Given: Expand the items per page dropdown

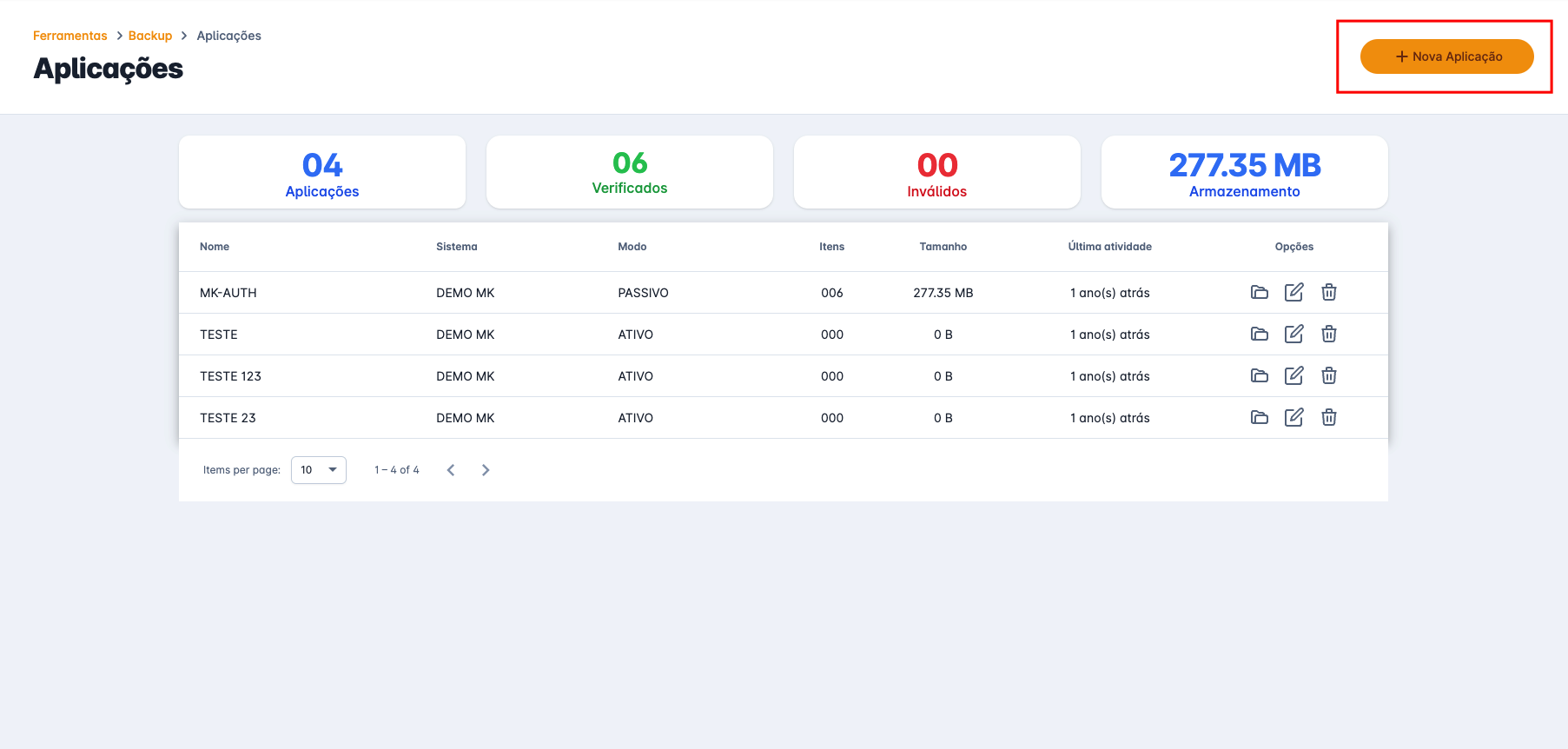Looking at the screenshot, I should (x=318, y=470).
